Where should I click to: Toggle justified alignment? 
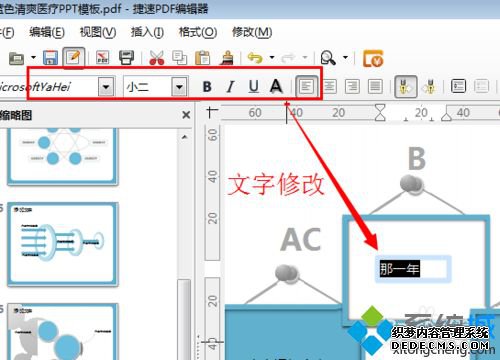375,87
